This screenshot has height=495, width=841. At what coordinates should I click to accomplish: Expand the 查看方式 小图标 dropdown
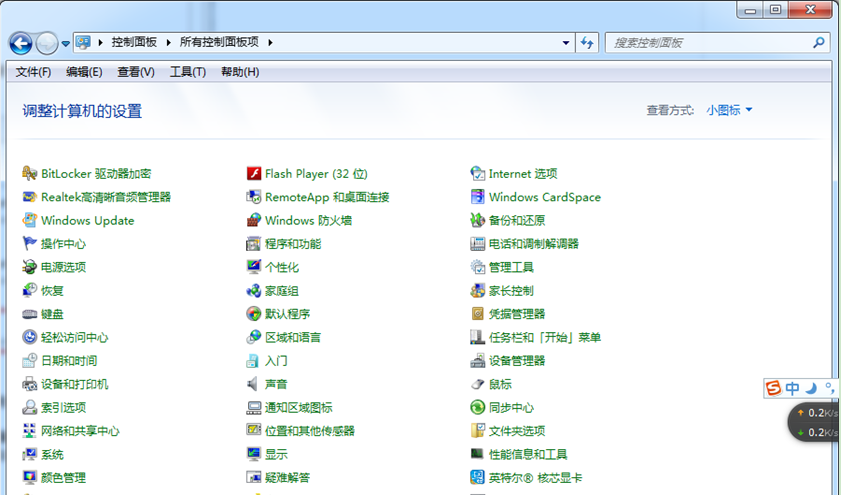(729, 110)
